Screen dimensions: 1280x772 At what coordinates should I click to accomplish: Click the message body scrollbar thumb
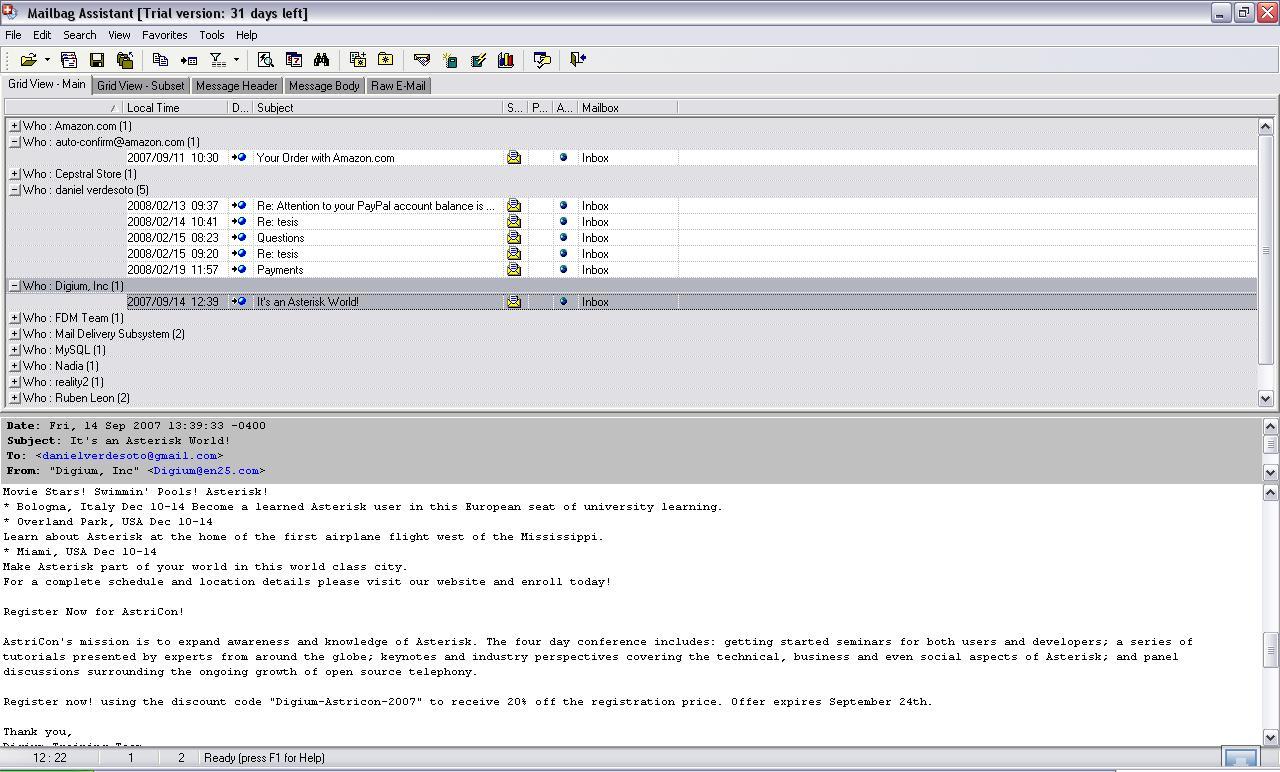(1271, 650)
